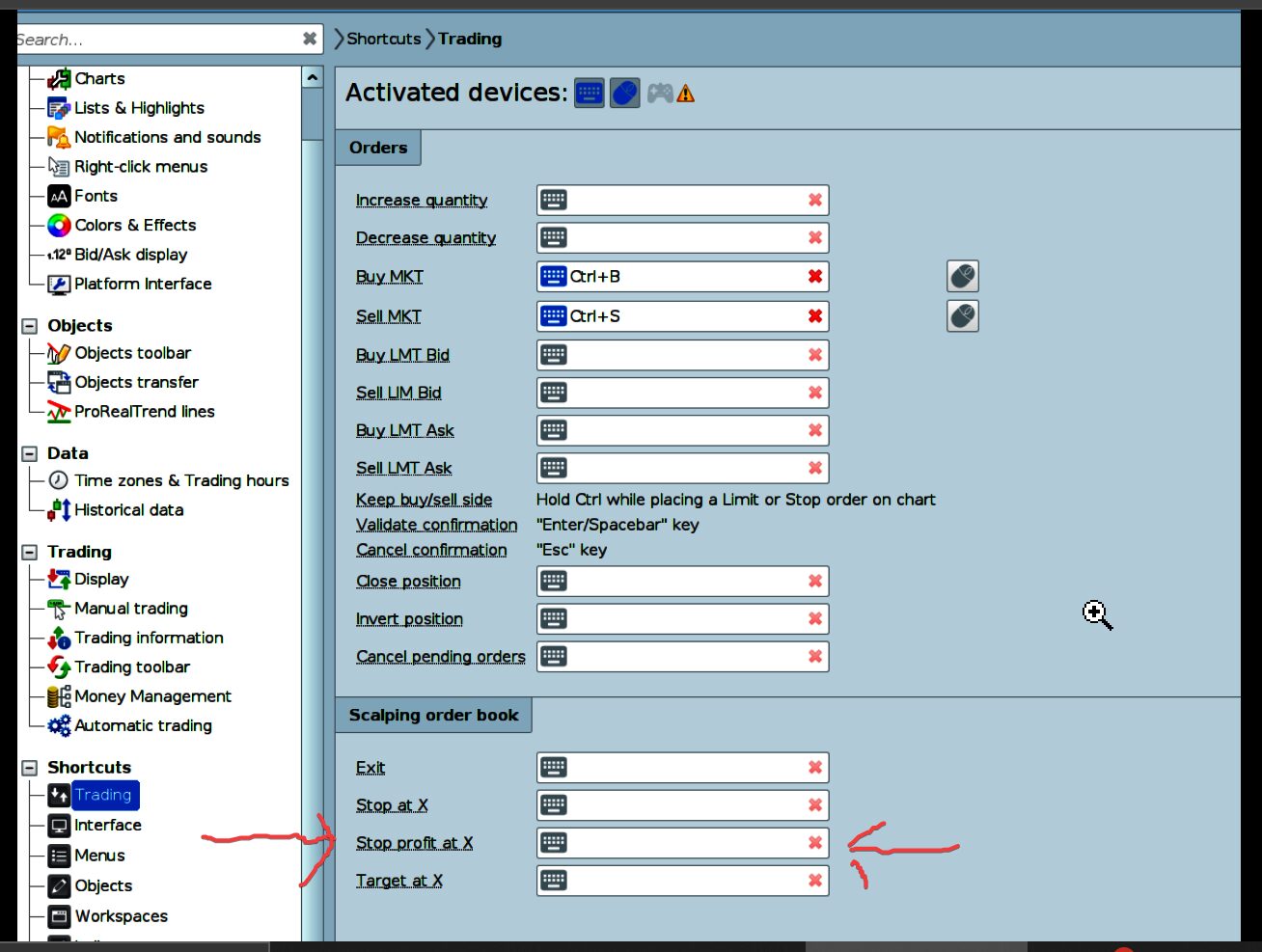Image resolution: width=1262 pixels, height=952 pixels.
Task: Click the Manual trading icon
Action: 59,609
